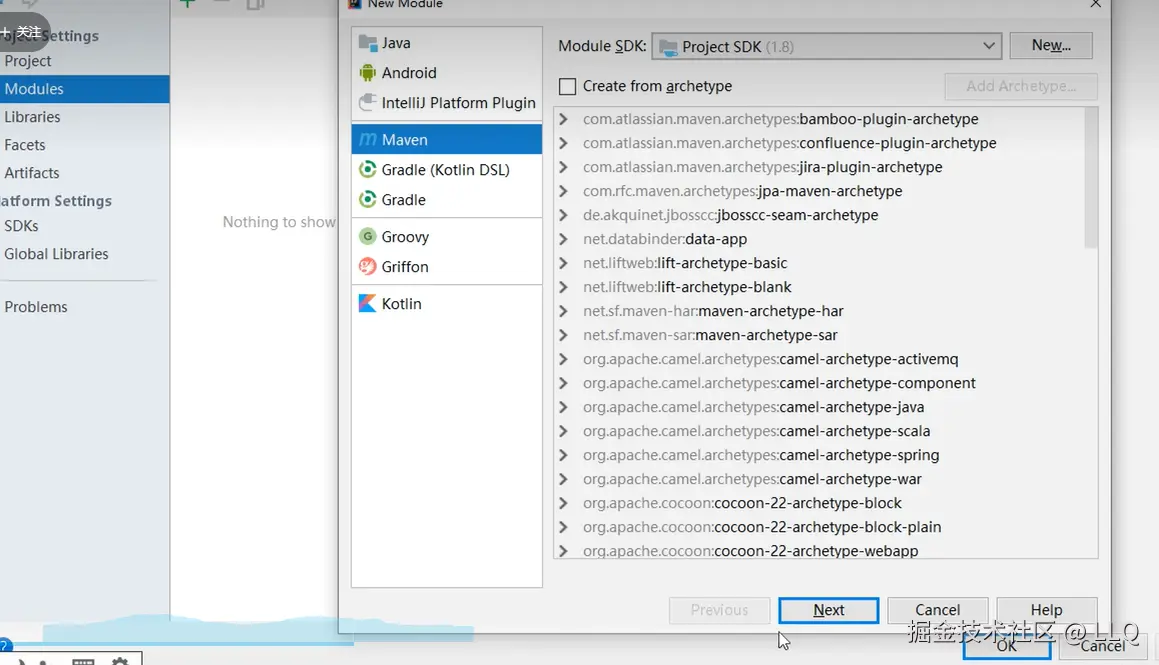Expand bamboo-plugin-archetype entry
The width and height of the screenshot is (1159, 665).
pyautogui.click(x=563, y=119)
